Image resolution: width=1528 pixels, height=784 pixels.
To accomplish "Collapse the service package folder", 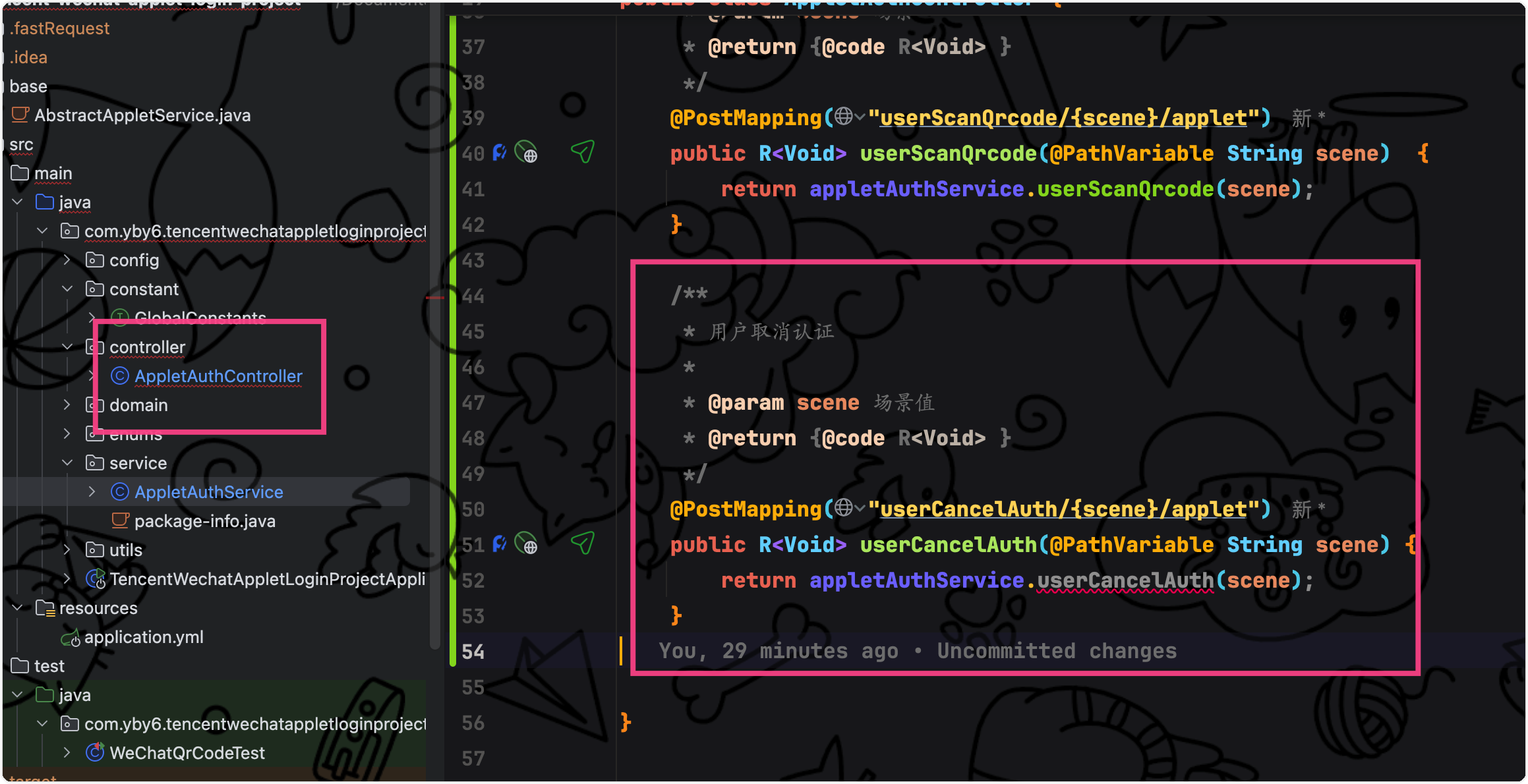I will point(67,463).
